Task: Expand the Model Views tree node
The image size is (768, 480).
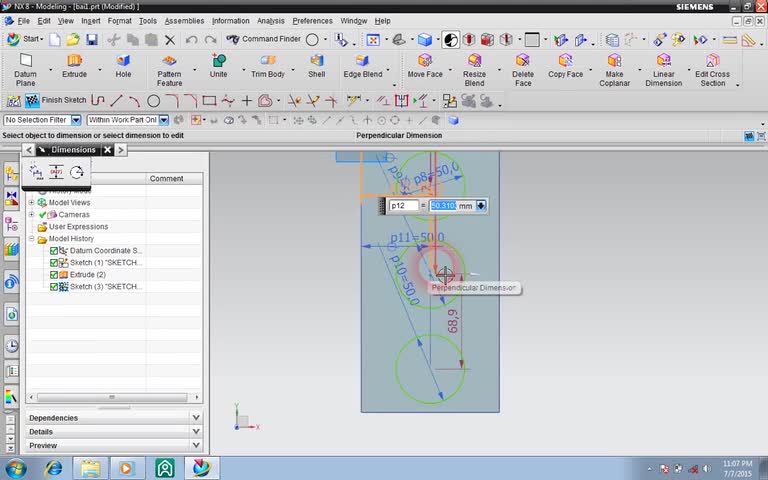Action: point(31,203)
